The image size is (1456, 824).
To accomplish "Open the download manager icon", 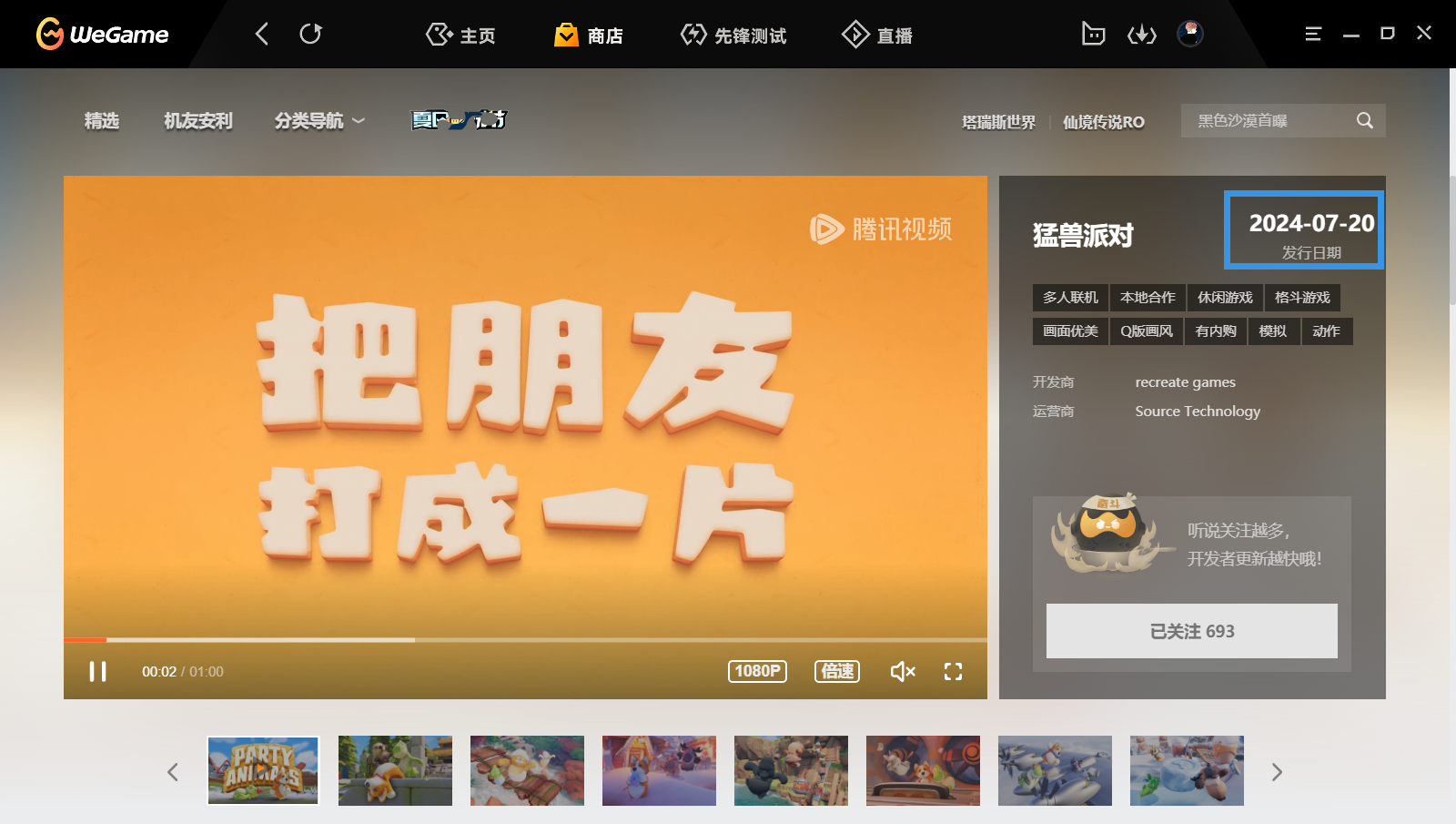I will (x=1141, y=35).
